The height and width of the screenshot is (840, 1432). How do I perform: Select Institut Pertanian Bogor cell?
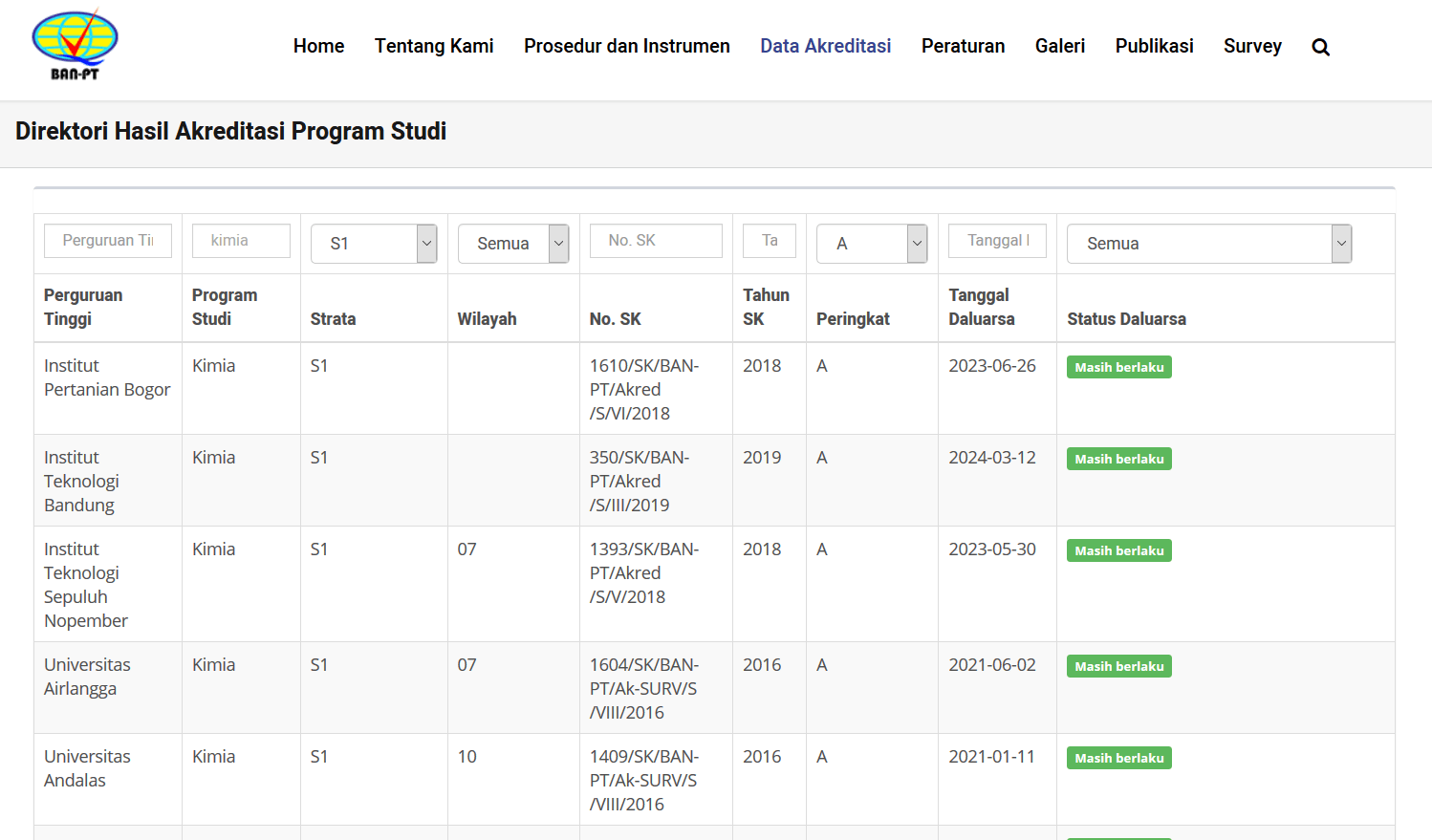(107, 377)
